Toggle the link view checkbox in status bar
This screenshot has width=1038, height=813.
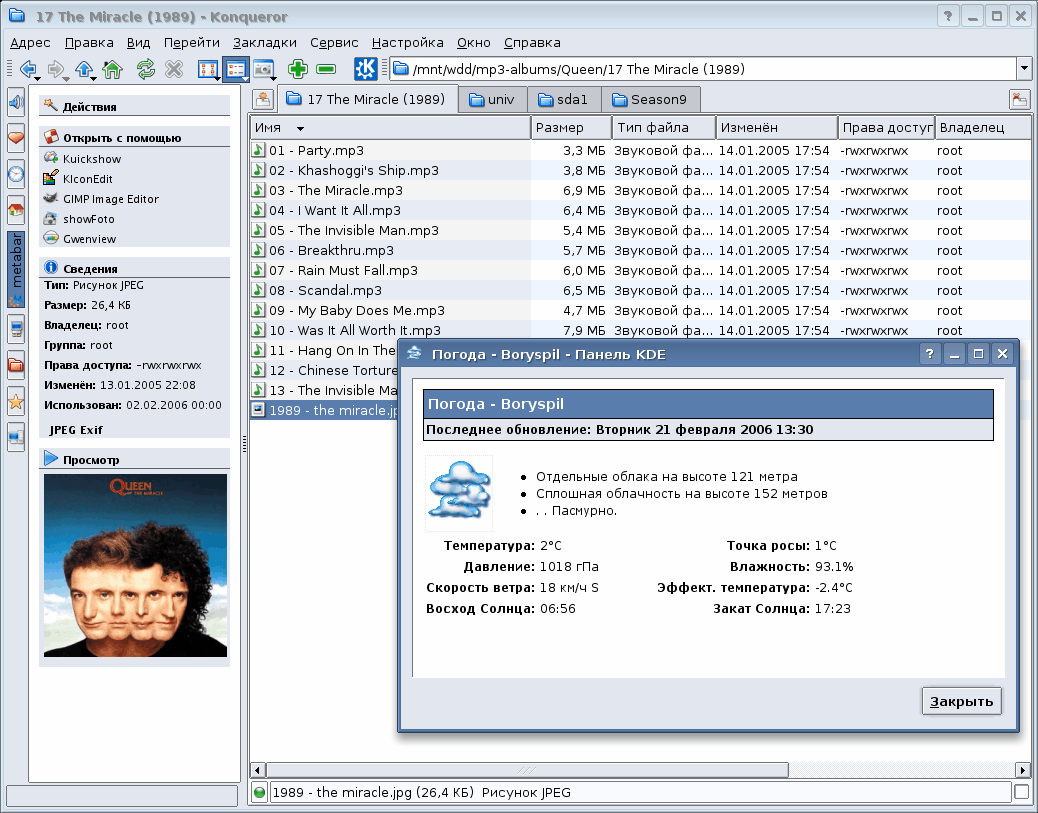coord(1021,792)
